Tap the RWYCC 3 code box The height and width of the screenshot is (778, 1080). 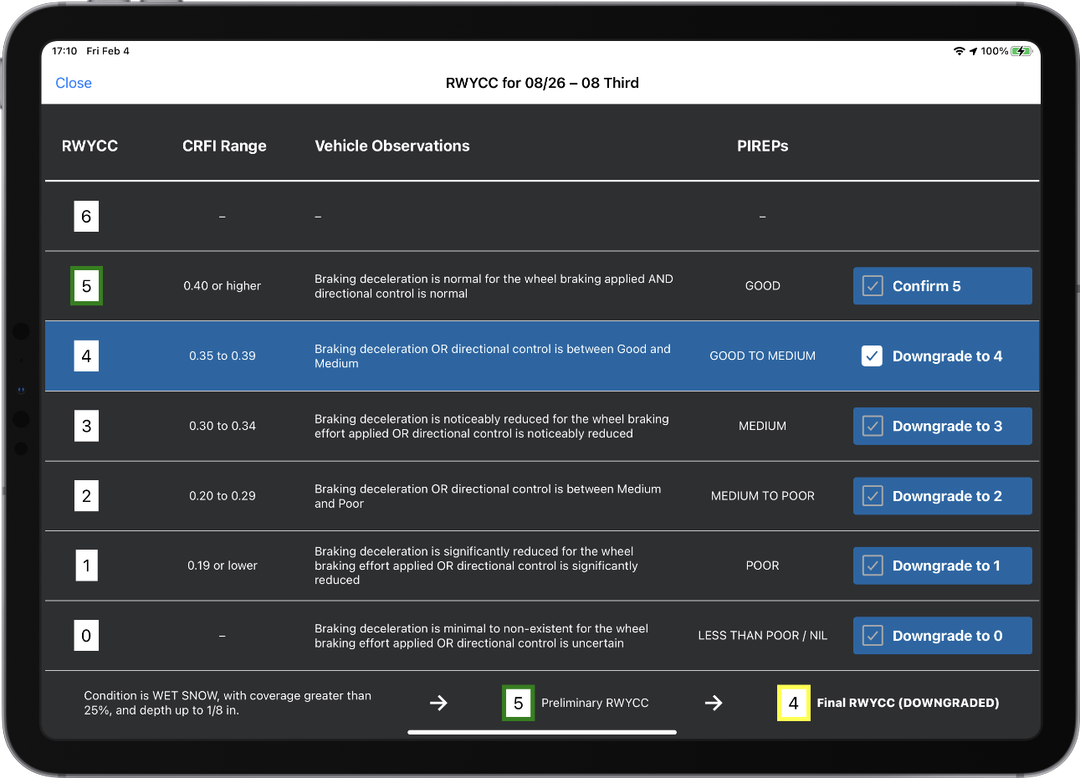tap(86, 426)
